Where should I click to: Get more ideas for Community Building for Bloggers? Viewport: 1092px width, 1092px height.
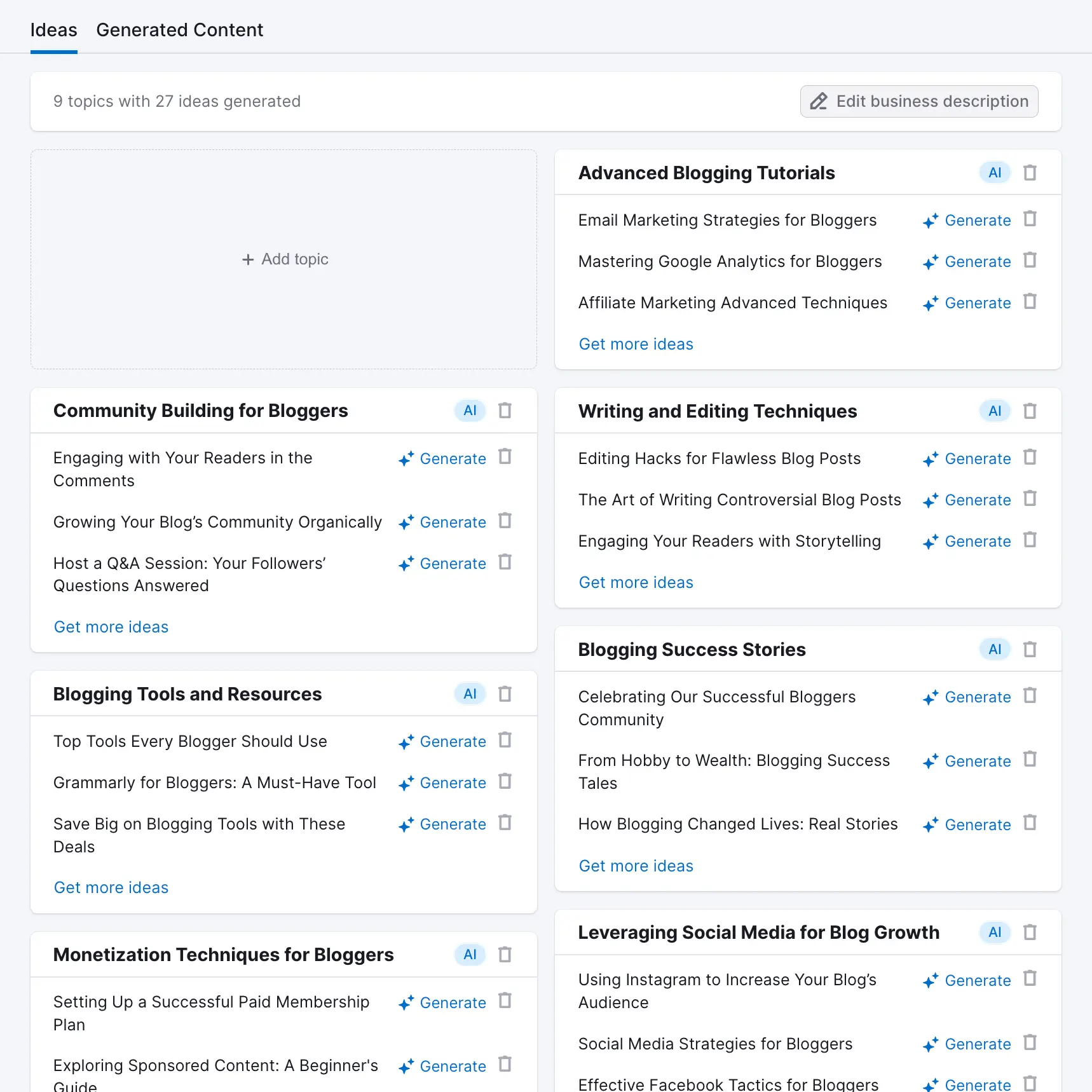[x=111, y=627]
